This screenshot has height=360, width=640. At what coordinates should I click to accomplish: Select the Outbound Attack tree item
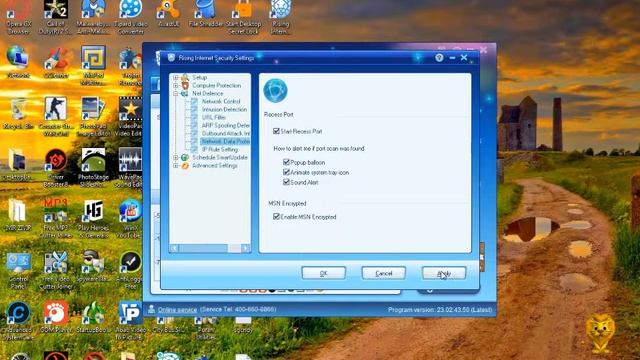(x=226, y=133)
